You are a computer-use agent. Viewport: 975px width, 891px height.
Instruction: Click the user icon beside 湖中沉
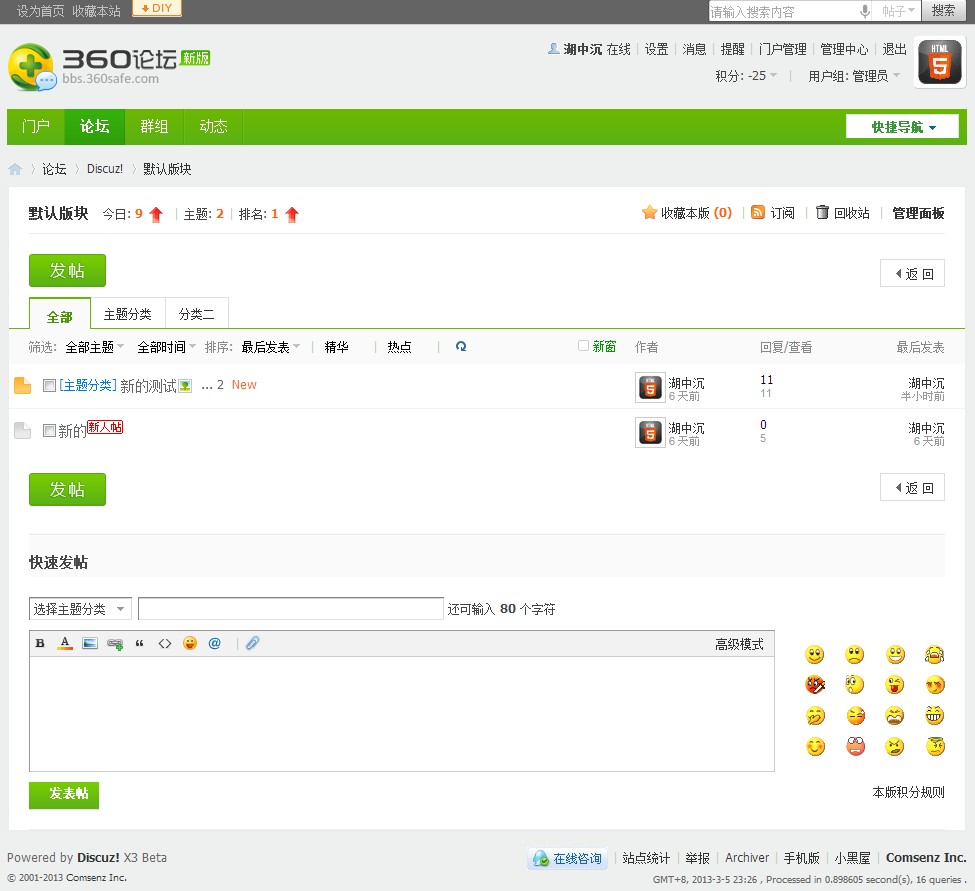553,48
